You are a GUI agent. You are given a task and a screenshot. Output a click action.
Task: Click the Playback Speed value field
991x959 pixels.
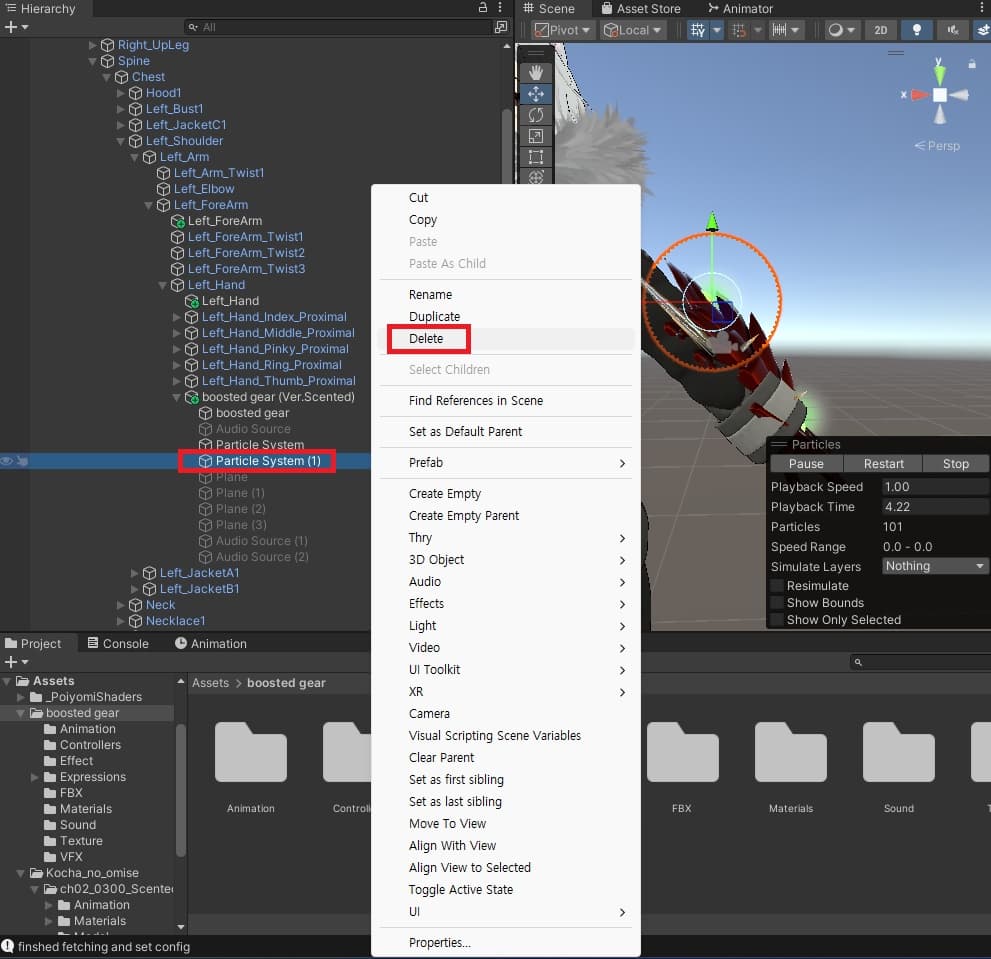pos(935,487)
